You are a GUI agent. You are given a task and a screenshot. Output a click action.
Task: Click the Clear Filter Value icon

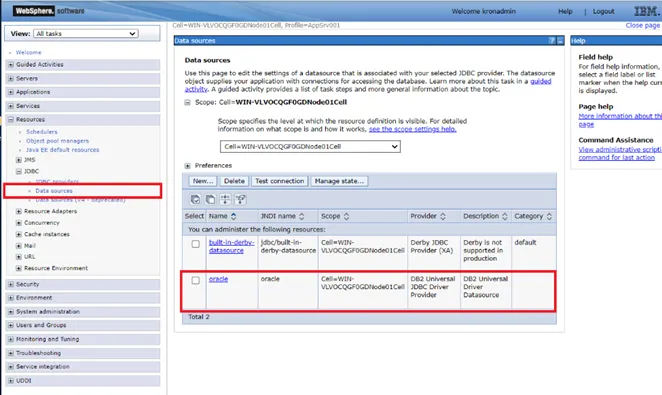[x=240, y=199]
